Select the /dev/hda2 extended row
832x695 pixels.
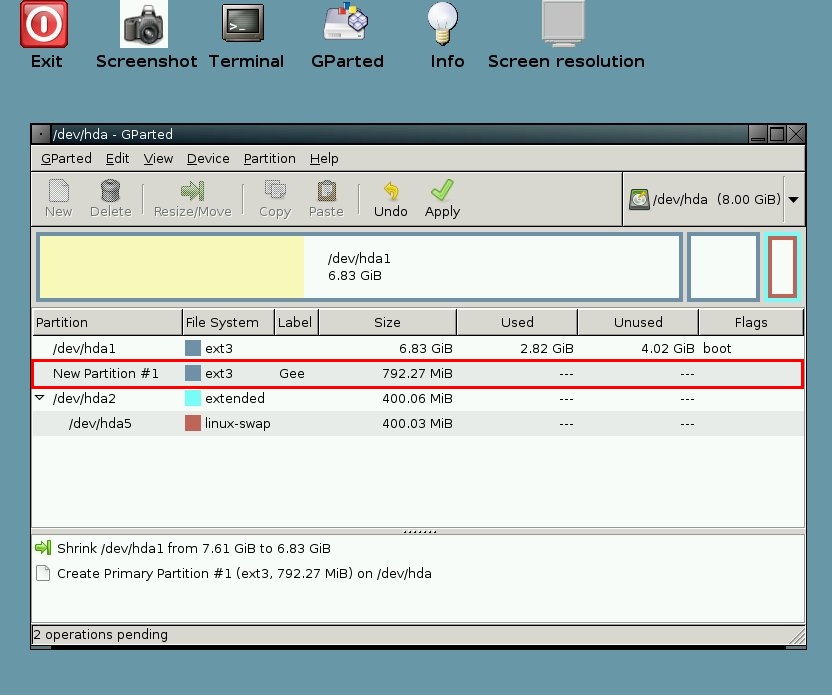(x=418, y=398)
